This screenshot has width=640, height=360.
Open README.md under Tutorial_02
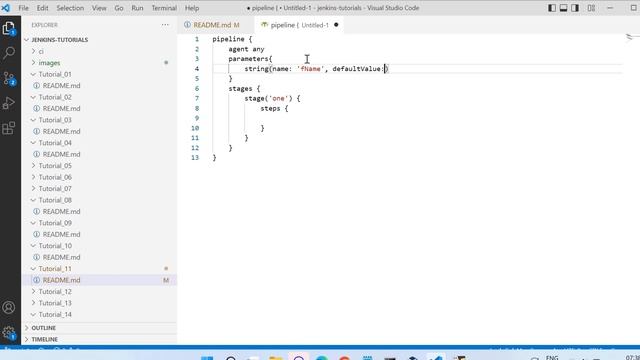[x=100, y=109]
